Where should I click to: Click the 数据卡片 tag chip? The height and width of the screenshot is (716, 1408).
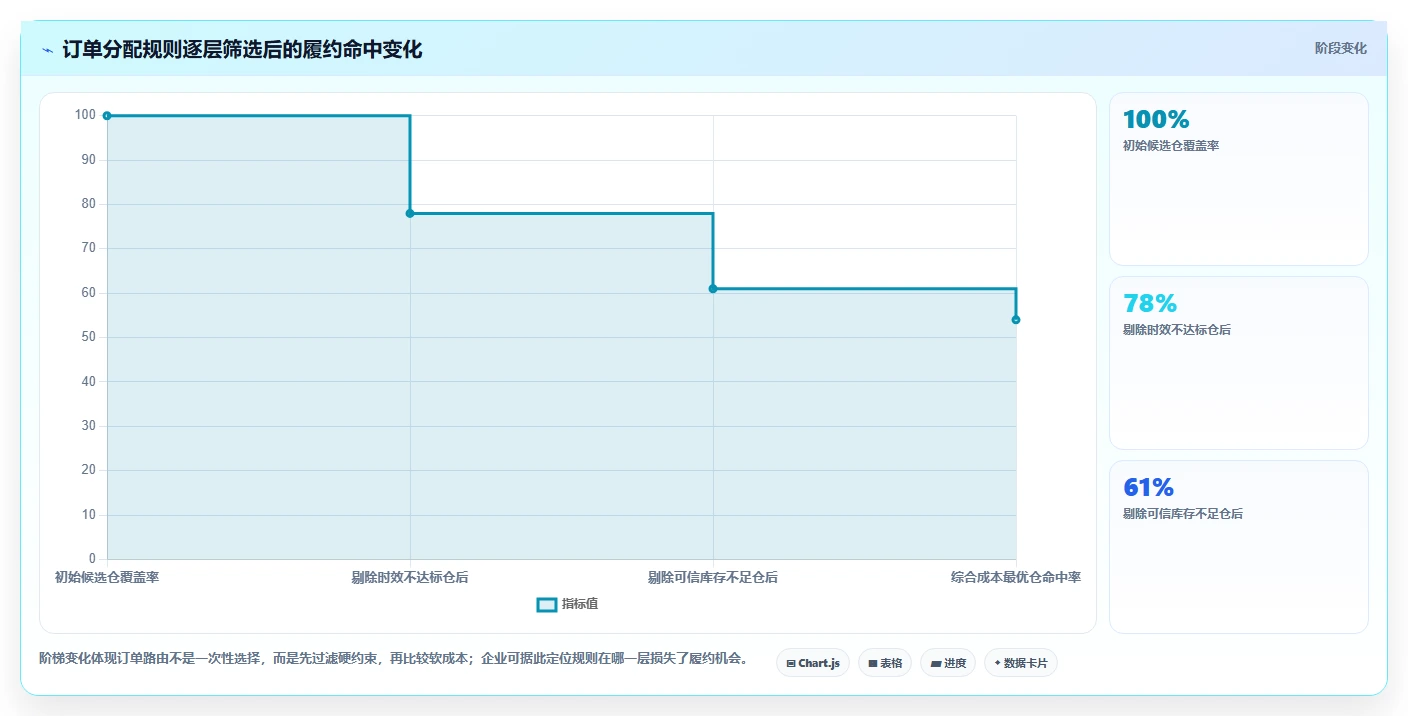1021,663
